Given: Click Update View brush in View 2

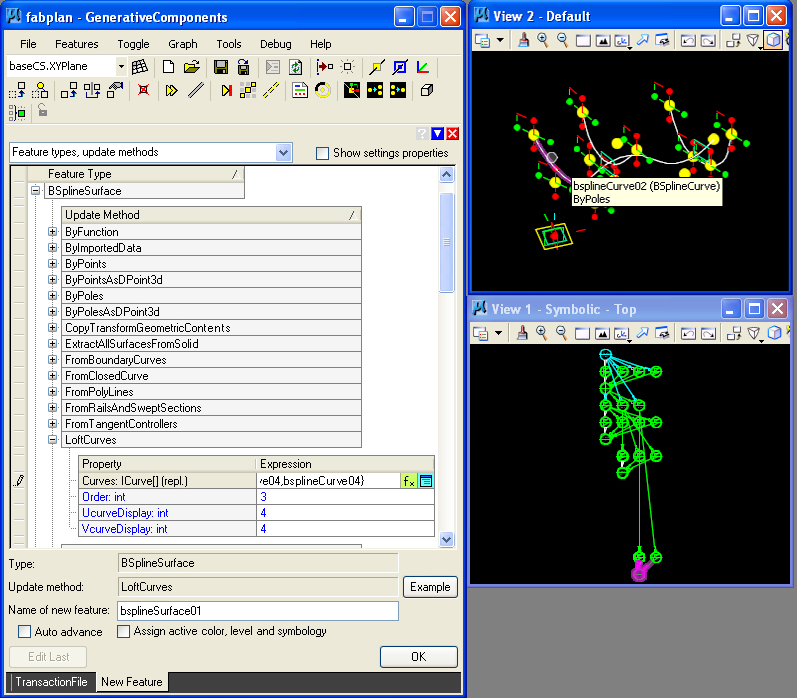Looking at the screenshot, I should click(x=524, y=40).
